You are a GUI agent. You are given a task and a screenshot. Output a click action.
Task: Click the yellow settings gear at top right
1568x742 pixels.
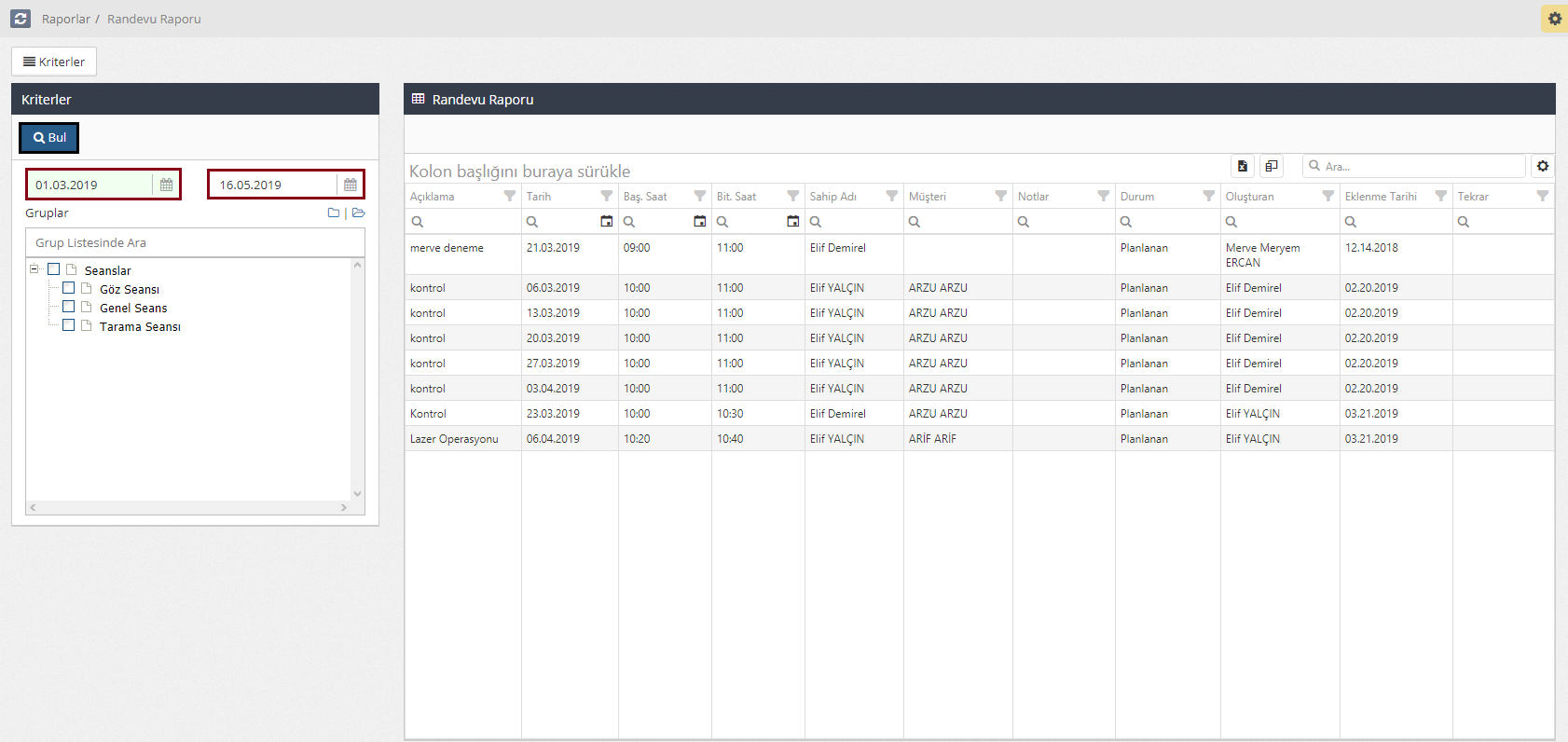[x=1554, y=19]
